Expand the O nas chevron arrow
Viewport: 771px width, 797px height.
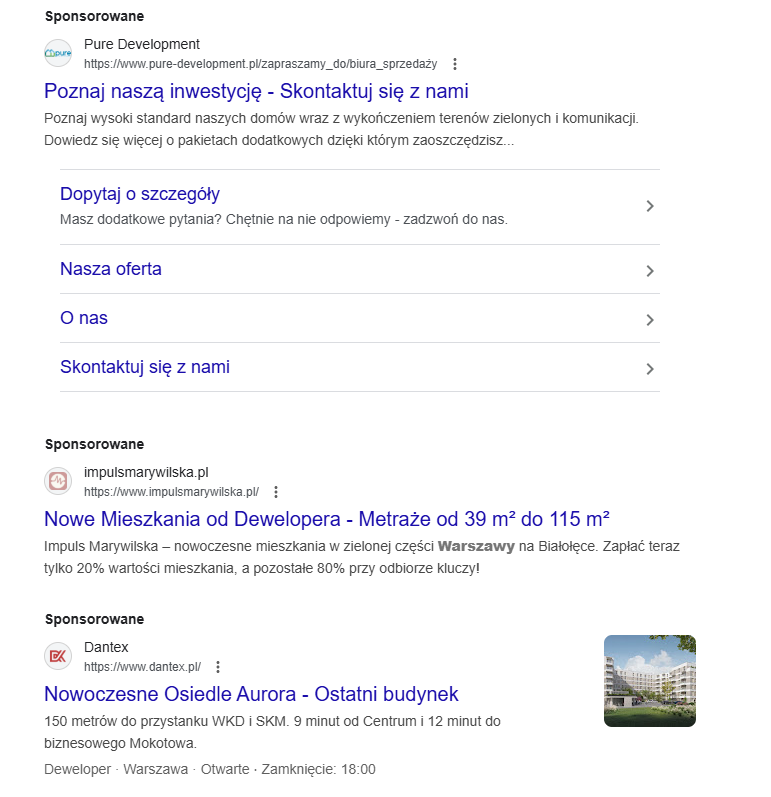coord(650,320)
